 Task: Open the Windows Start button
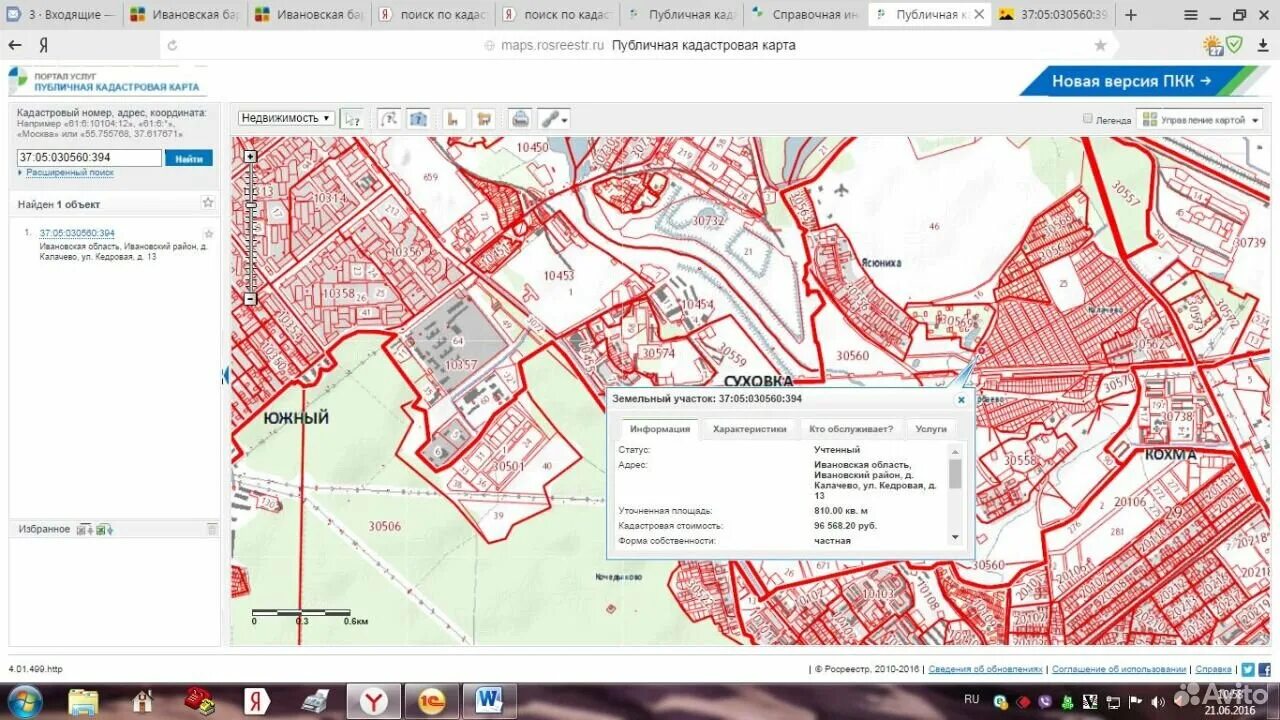(23, 700)
